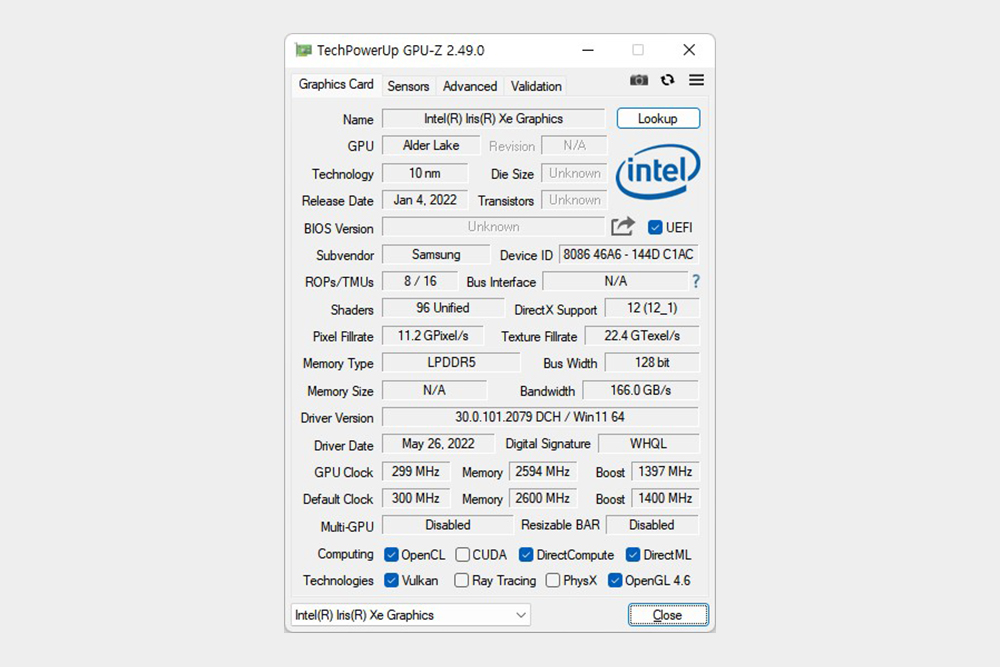Click the Revision field showing N/A
Viewport: 1000px width, 667px height.
tap(575, 145)
